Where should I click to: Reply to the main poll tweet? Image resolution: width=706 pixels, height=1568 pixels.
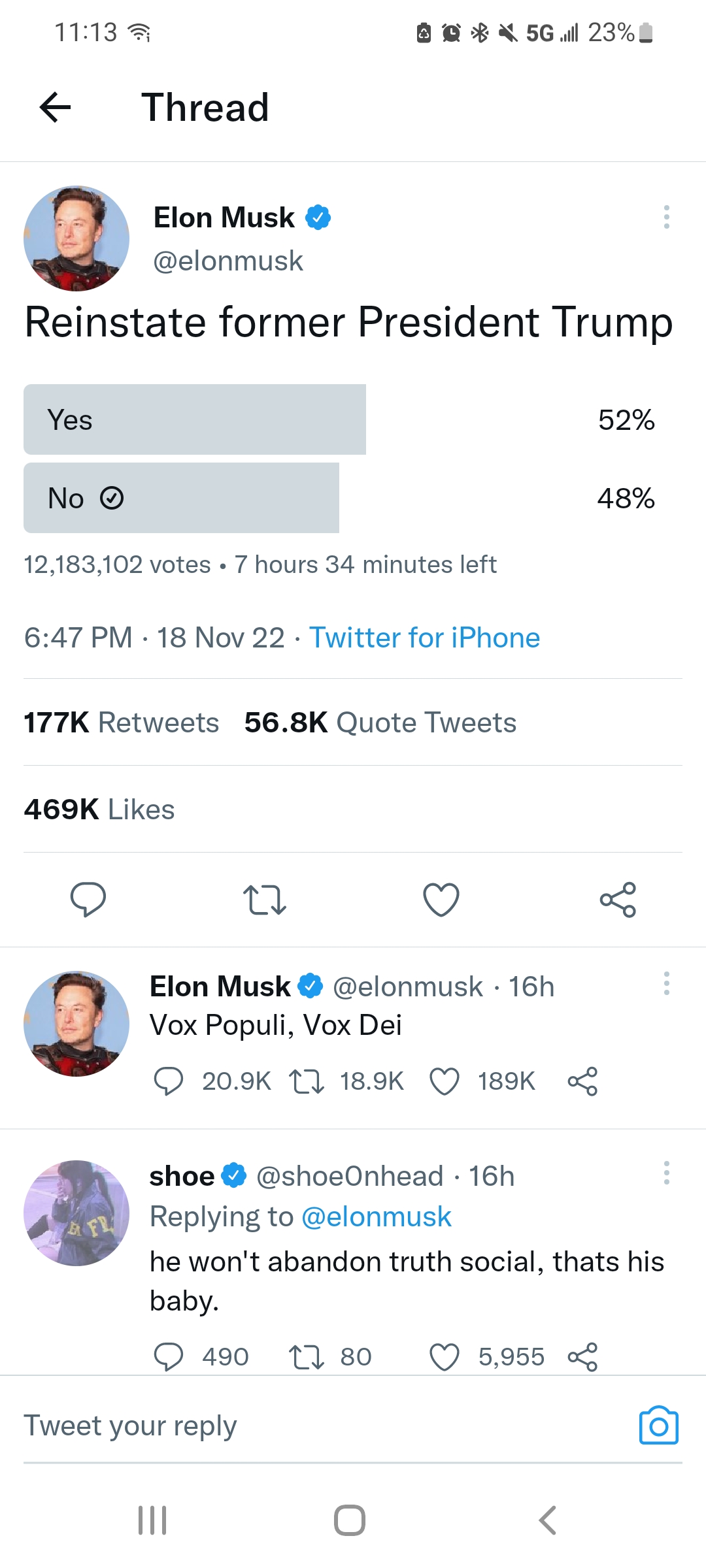(x=88, y=900)
